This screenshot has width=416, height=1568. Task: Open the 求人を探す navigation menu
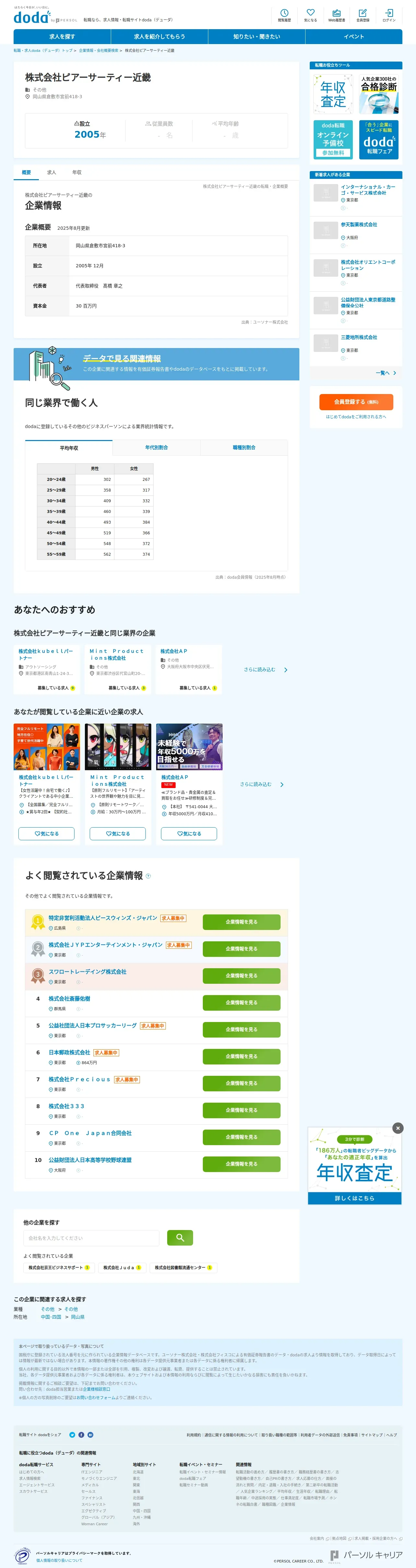pyautogui.click(x=62, y=37)
